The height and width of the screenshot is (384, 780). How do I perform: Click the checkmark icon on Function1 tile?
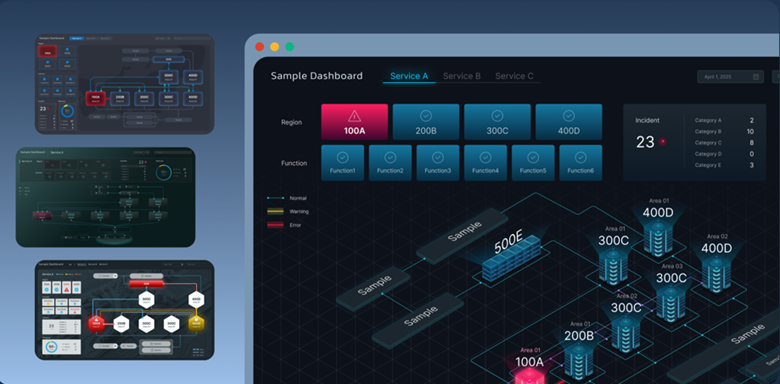click(342, 157)
